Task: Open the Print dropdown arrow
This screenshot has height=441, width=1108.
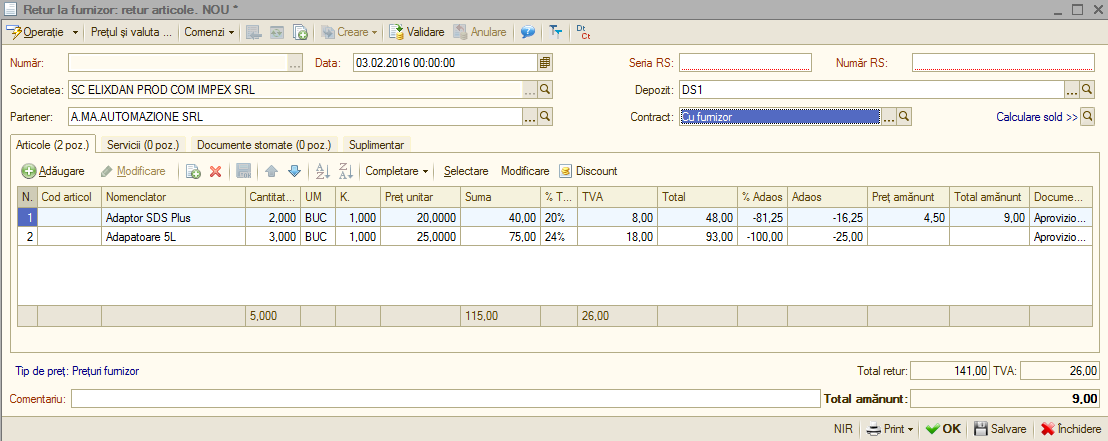Action: tap(910, 429)
